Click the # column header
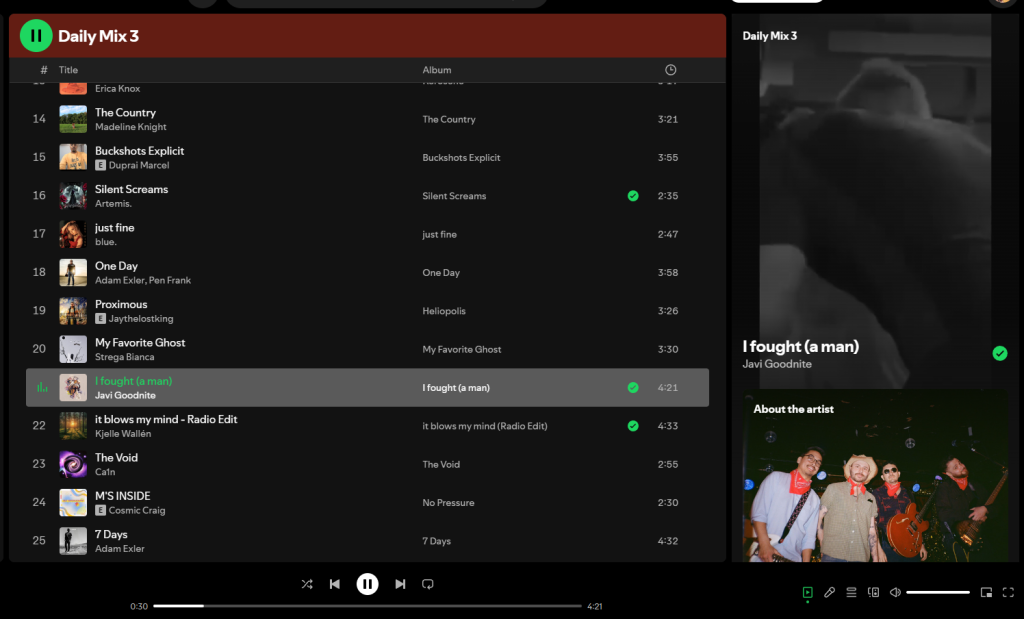The height and width of the screenshot is (619, 1024). [x=44, y=70]
